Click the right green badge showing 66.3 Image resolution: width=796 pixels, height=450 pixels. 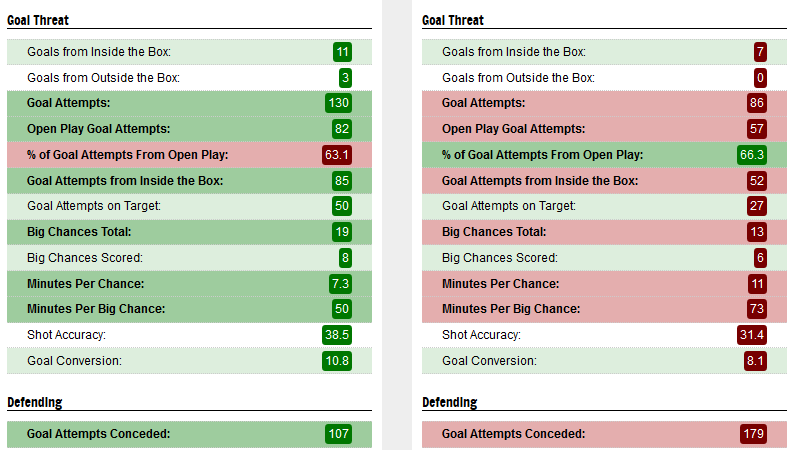[x=752, y=155]
